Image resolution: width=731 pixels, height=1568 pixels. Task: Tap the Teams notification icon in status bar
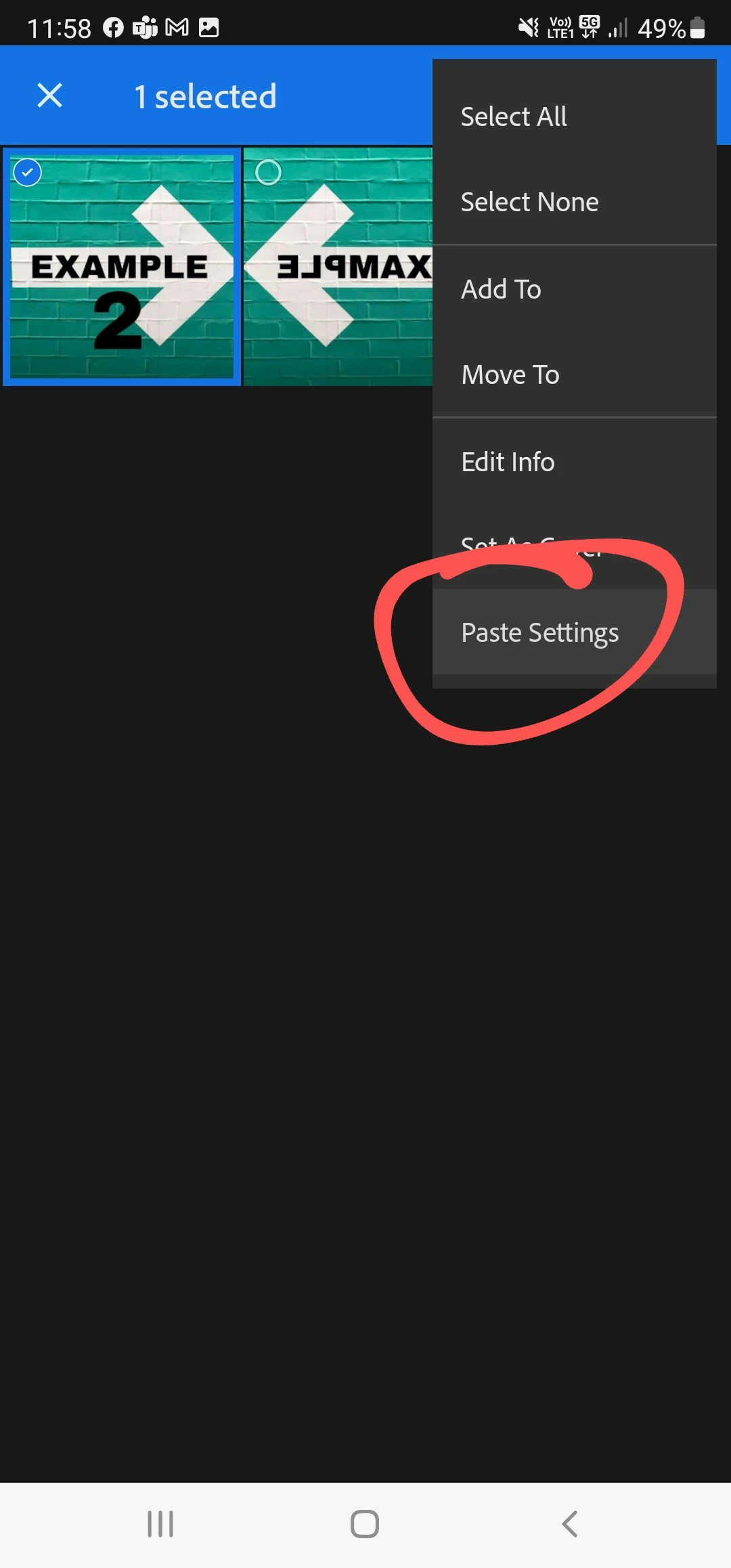(145, 28)
